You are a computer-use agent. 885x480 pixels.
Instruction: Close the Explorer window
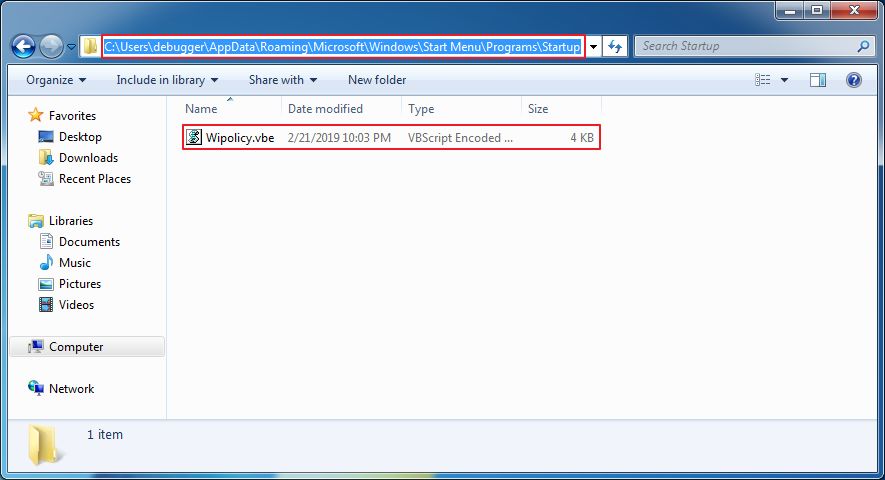[855, 11]
